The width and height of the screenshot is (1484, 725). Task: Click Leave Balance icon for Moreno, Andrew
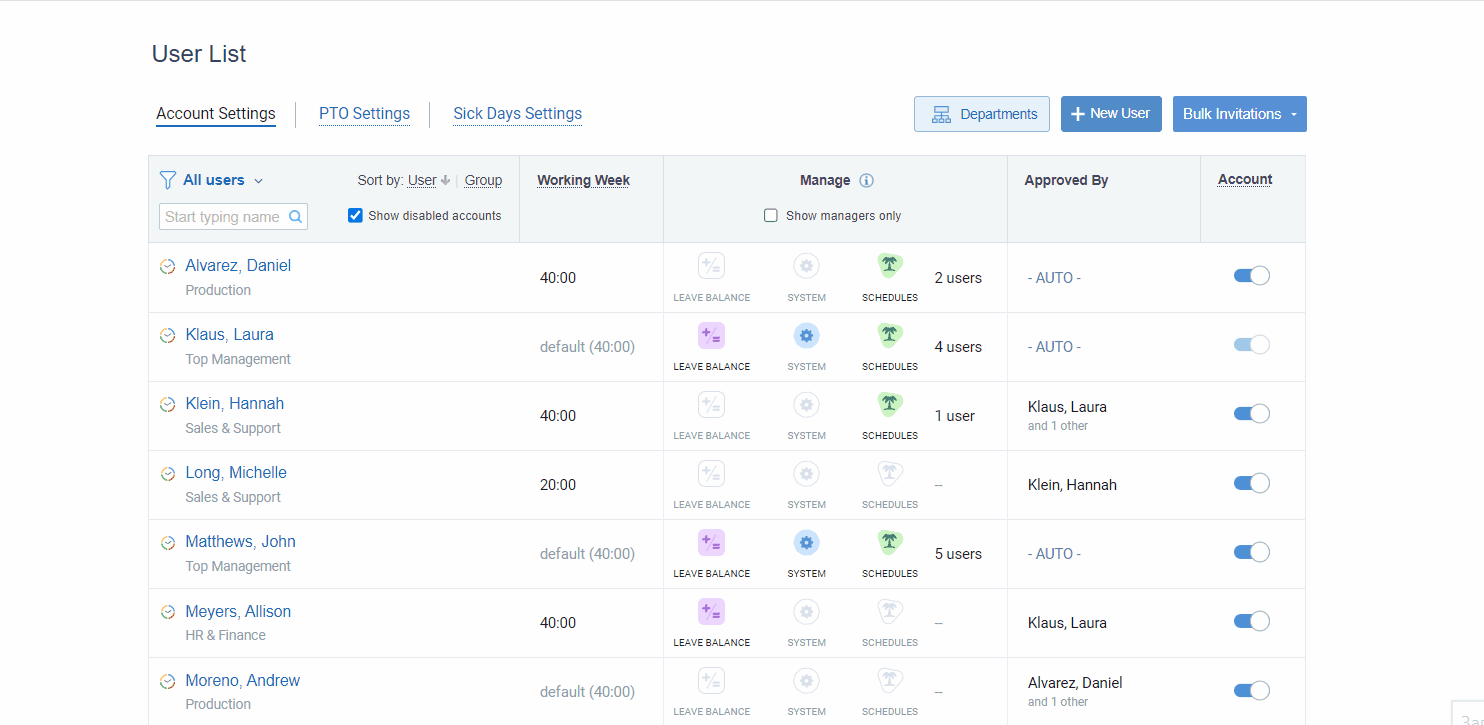coord(711,680)
